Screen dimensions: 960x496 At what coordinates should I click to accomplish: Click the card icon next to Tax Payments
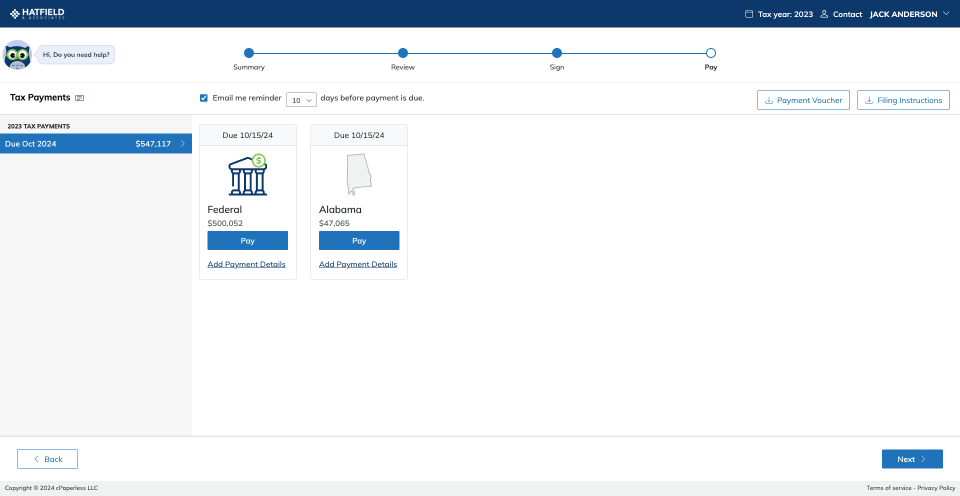point(80,98)
